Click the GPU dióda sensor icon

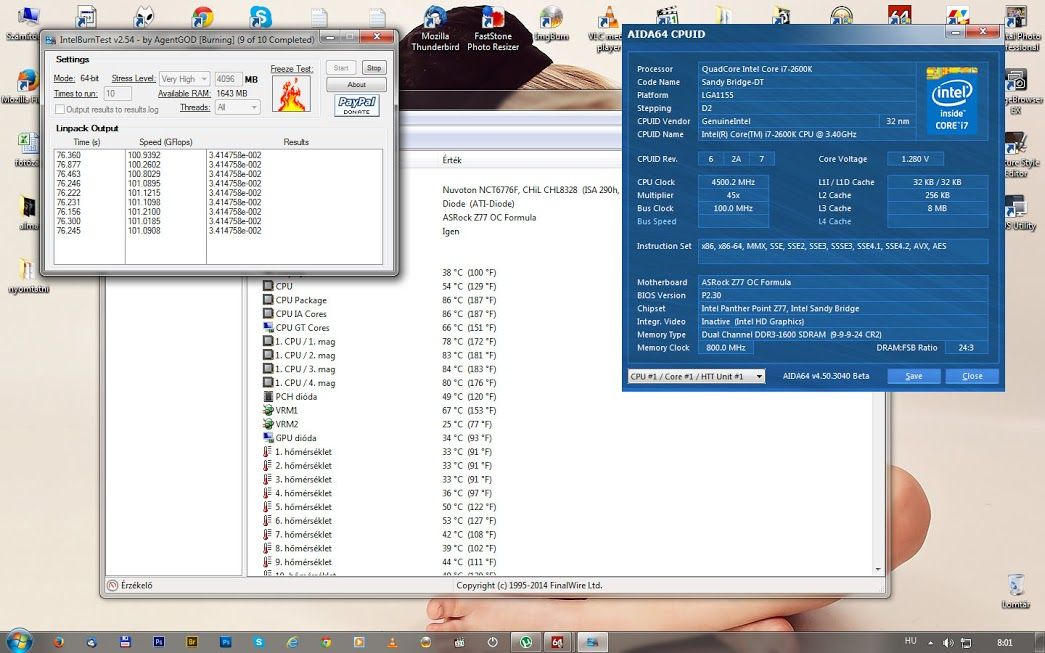point(268,438)
